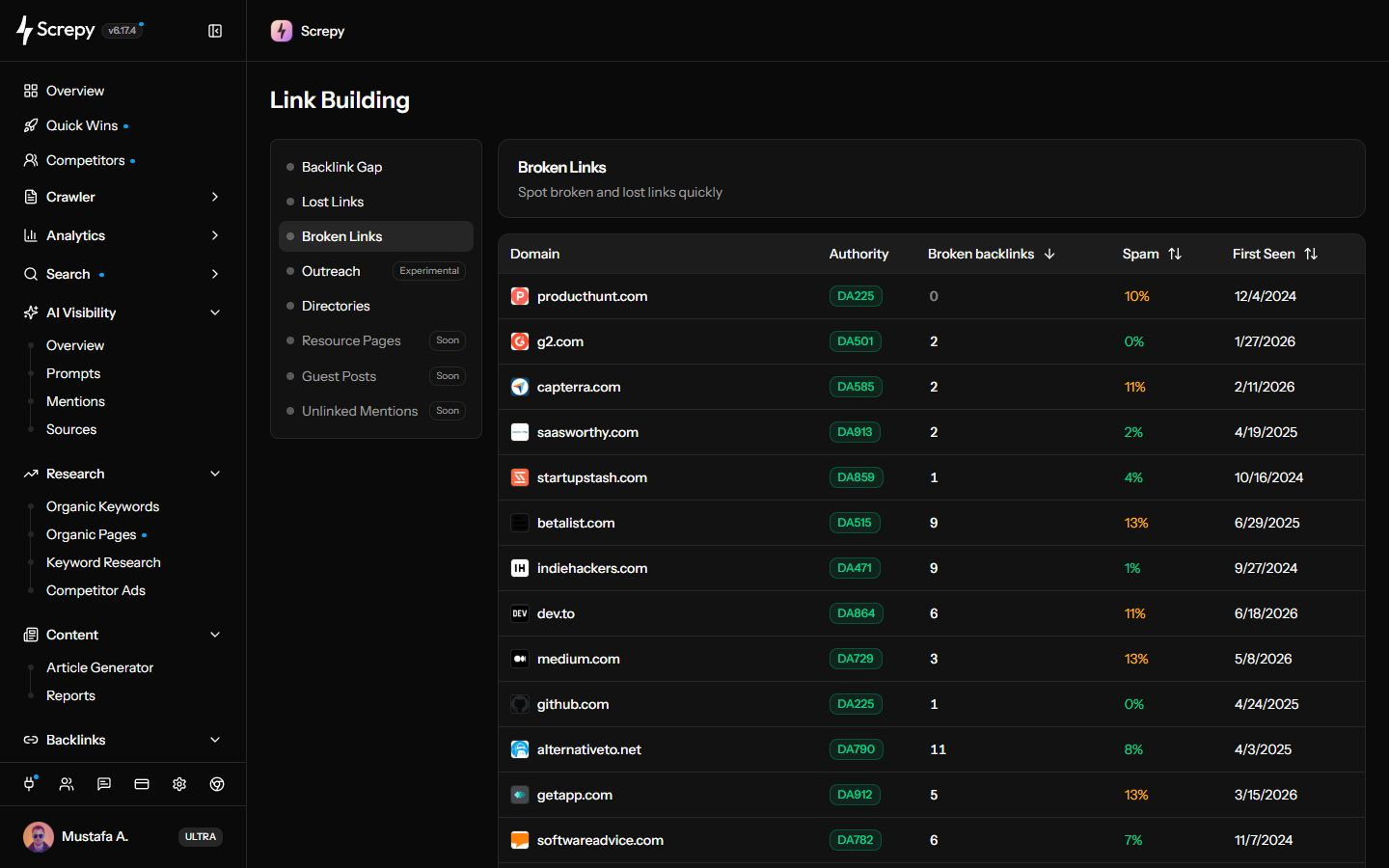Collapse the Backlinks section chevron
Screen dimensions: 1389x868
click(x=215, y=740)
